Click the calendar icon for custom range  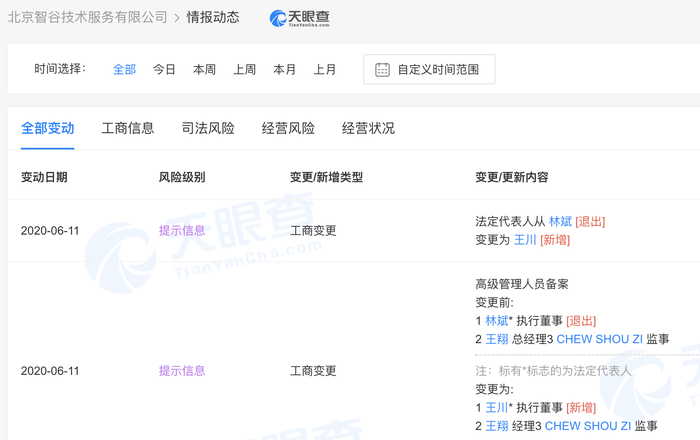[382, 70]
